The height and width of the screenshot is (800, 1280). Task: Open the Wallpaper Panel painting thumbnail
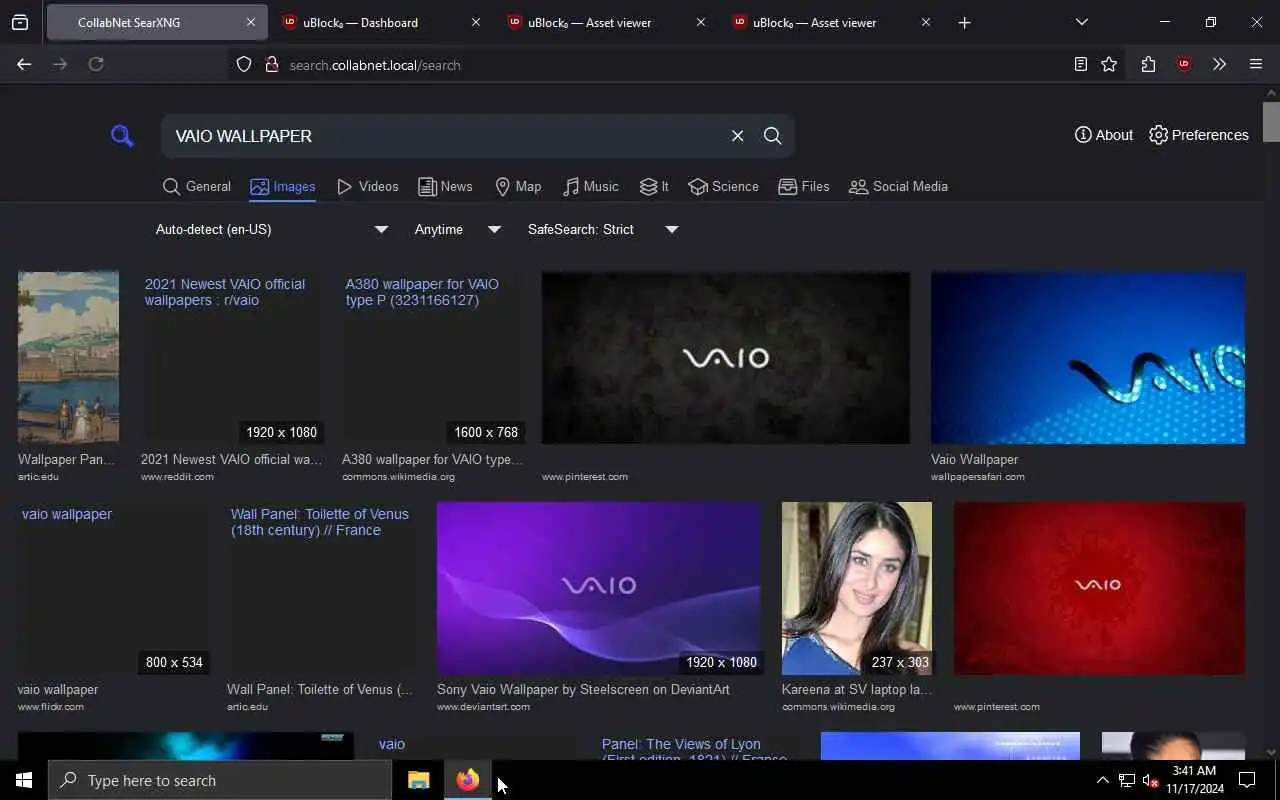(x=68, y=357)
